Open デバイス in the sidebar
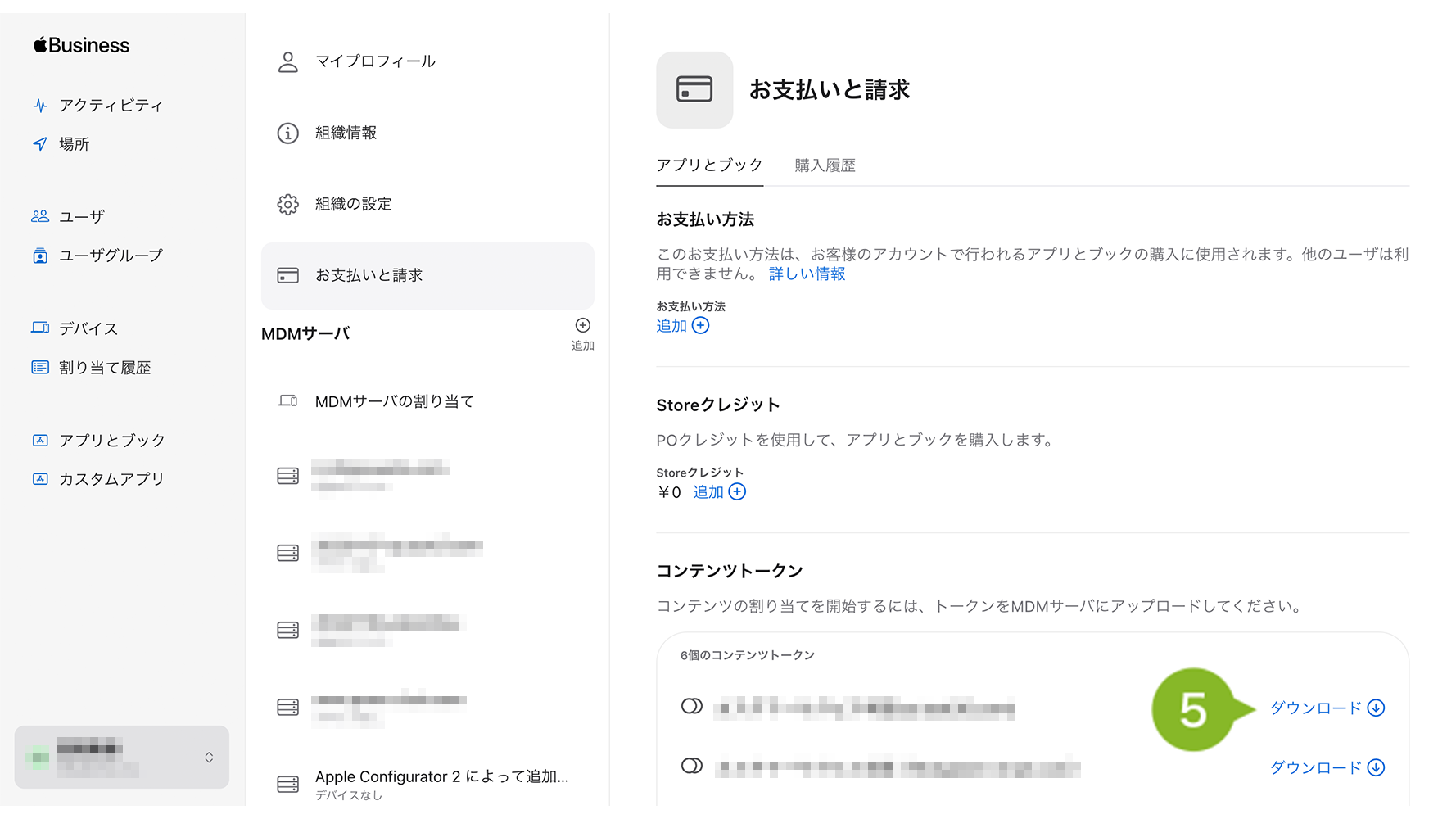The image size is (1456, 819). pyautogui.click(x=88, y=329)
